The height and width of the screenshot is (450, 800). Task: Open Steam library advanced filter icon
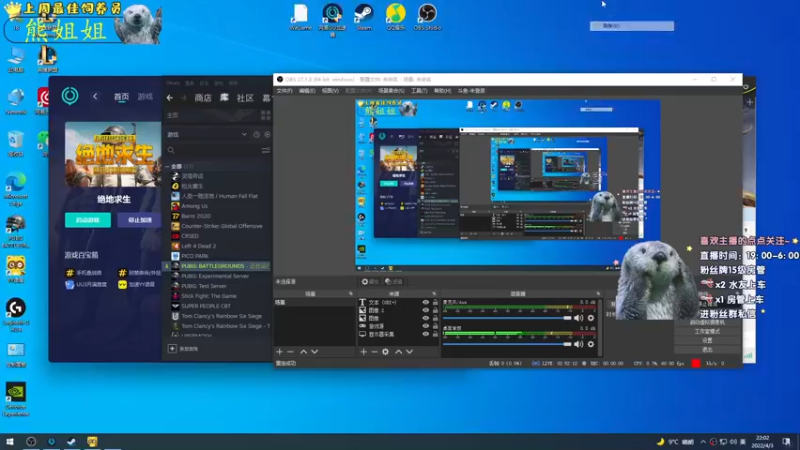coord(266,151)
